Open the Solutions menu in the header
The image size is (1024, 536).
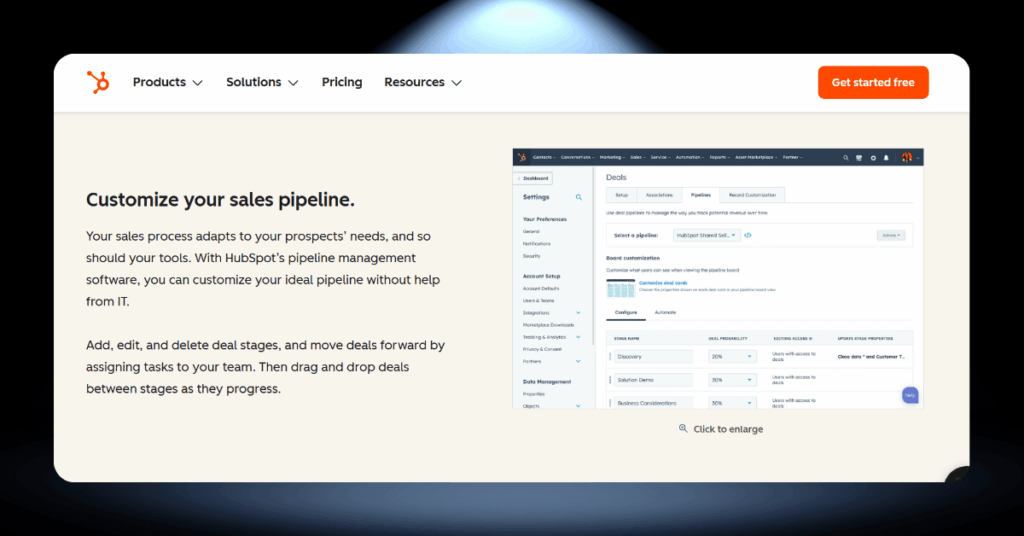coord(262,82)
